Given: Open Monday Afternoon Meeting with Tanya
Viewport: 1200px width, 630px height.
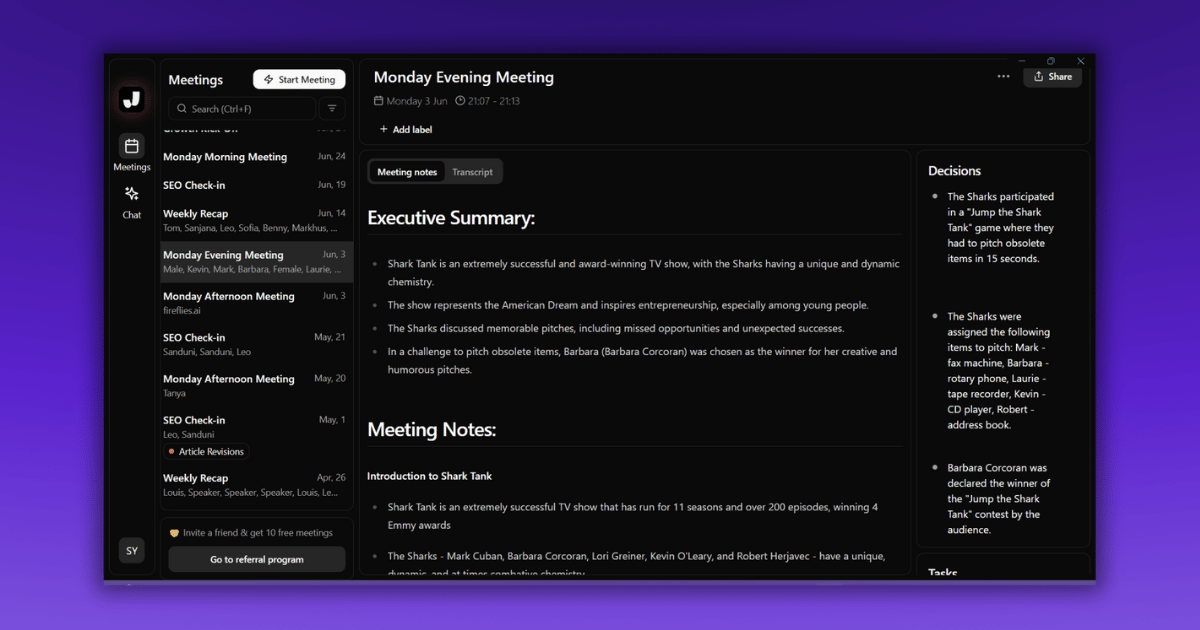Looking at the screenshot, I should pos(256,386).
